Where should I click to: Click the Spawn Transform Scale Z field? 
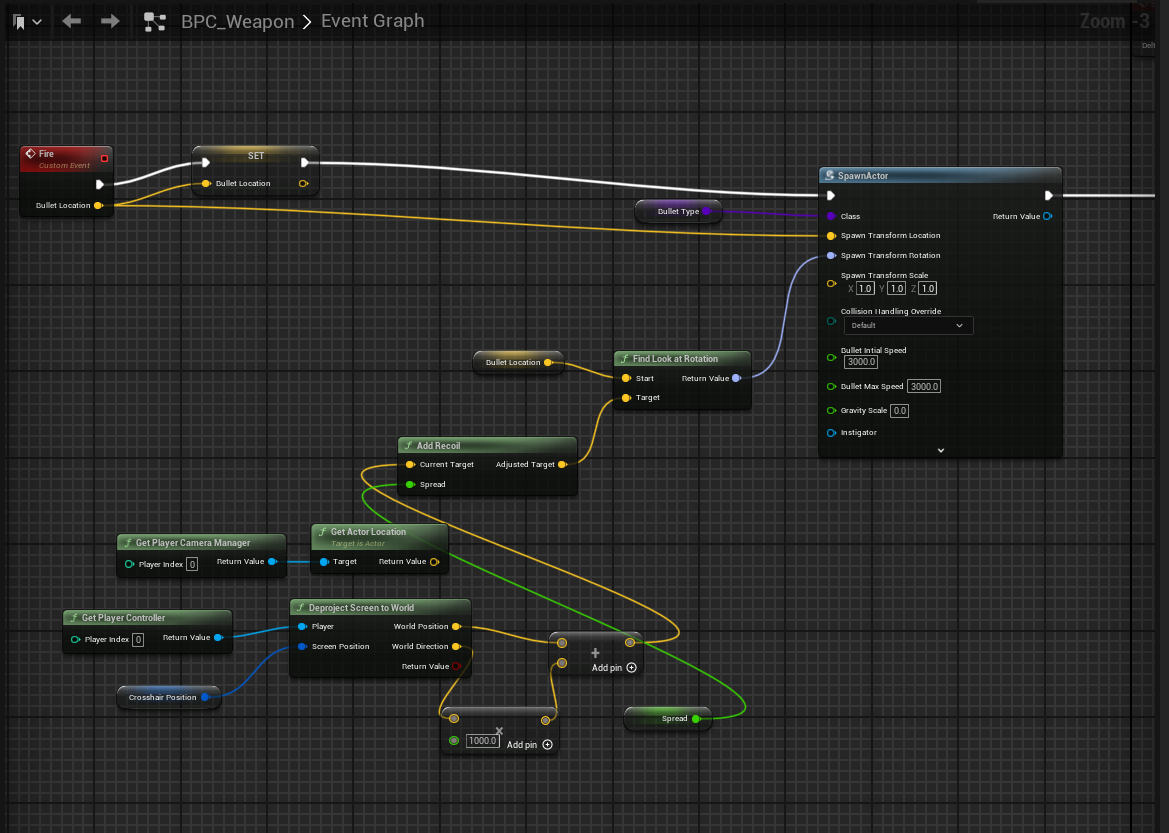pos(927,289)
